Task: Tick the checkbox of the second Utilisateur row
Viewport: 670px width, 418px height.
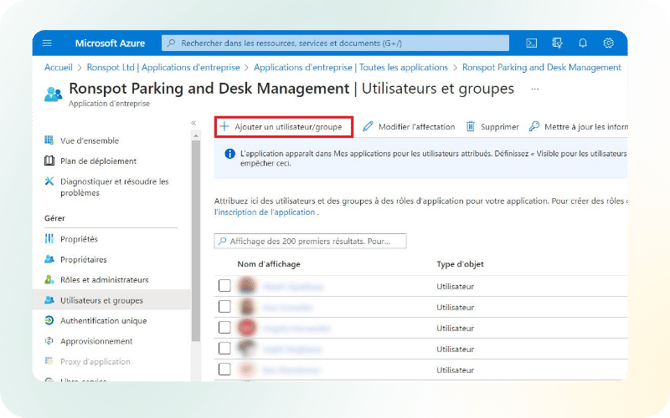Action: point(224,306)
